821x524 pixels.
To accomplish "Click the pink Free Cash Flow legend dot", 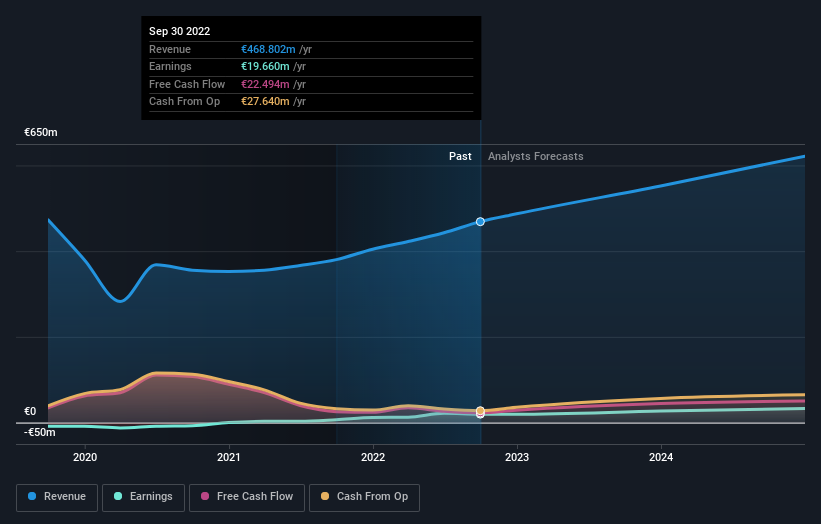I will pos(205,496).
